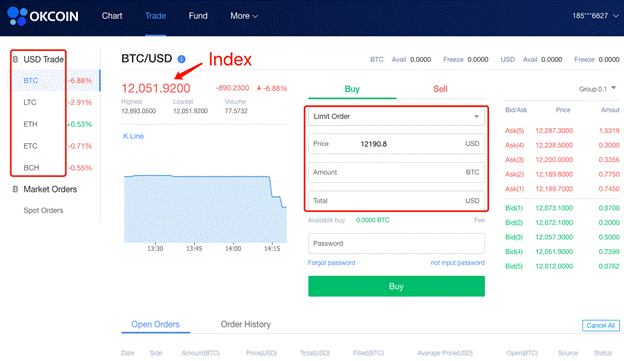Screen dimensions: 624x361
Task: Click the OKCOIN logo
Action: [43, 16]
